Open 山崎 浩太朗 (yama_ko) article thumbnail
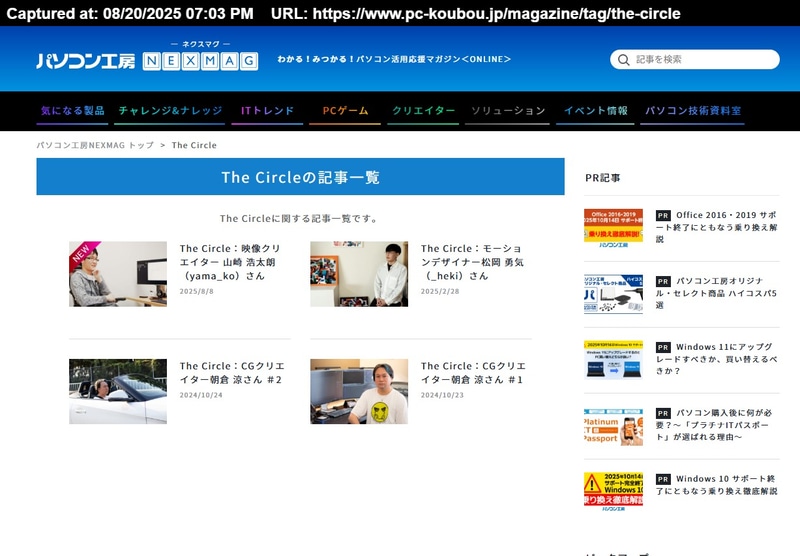 [118, 274]
